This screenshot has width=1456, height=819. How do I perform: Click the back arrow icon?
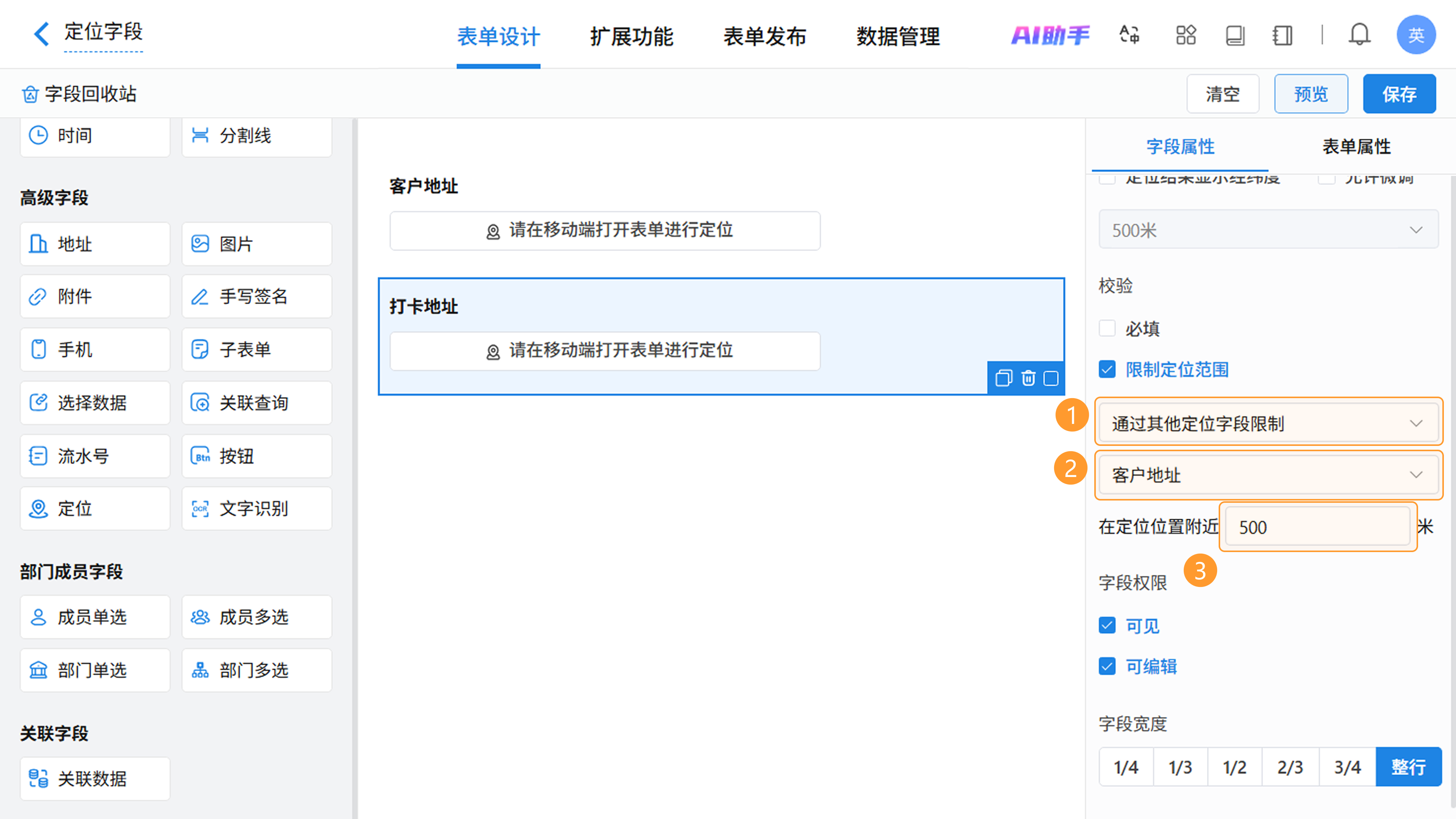(x=41, y=34)
